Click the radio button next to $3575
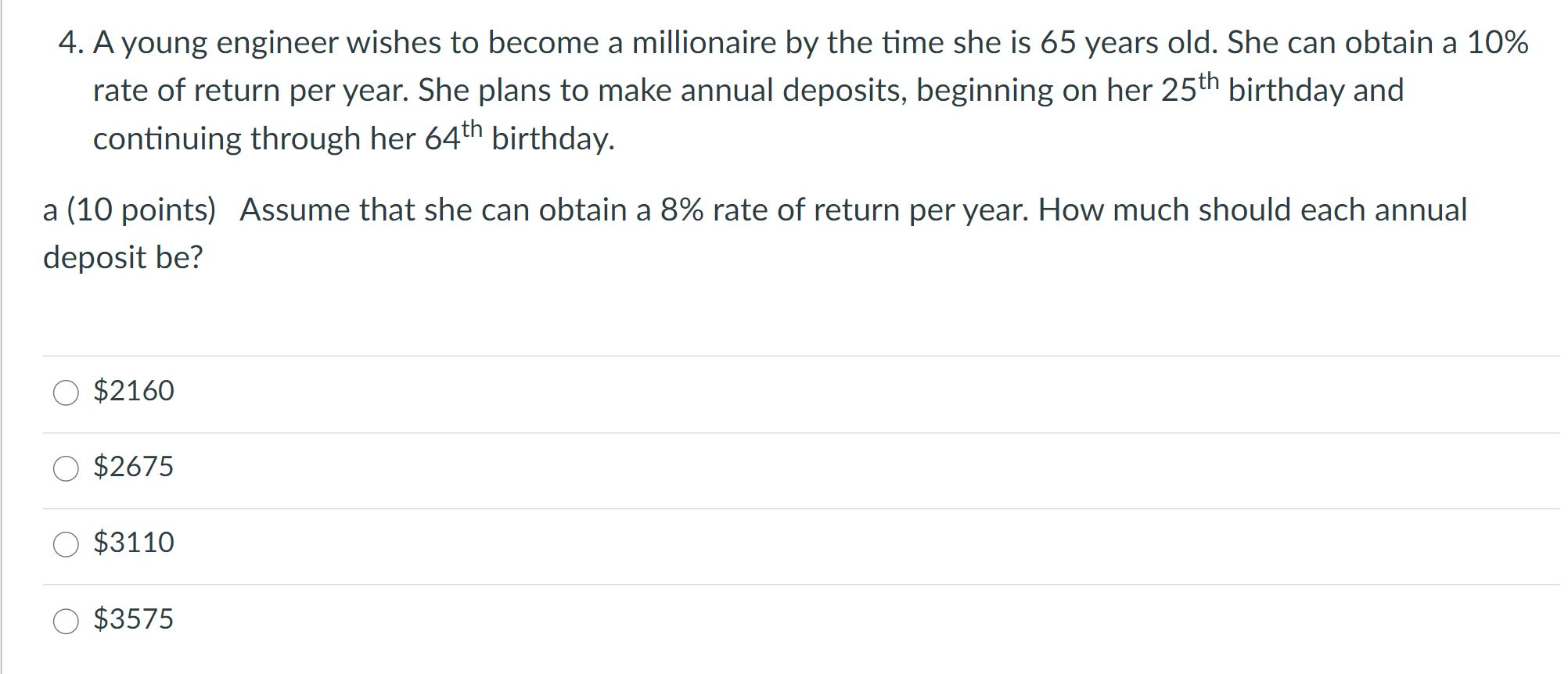1568x674 pixels. [67, 620]
